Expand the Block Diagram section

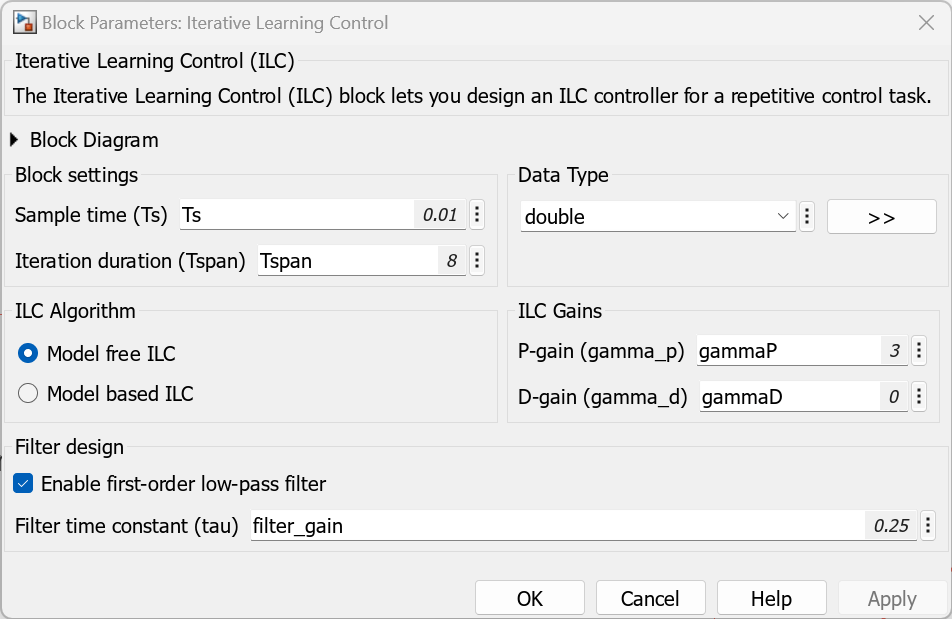[14, 140]
